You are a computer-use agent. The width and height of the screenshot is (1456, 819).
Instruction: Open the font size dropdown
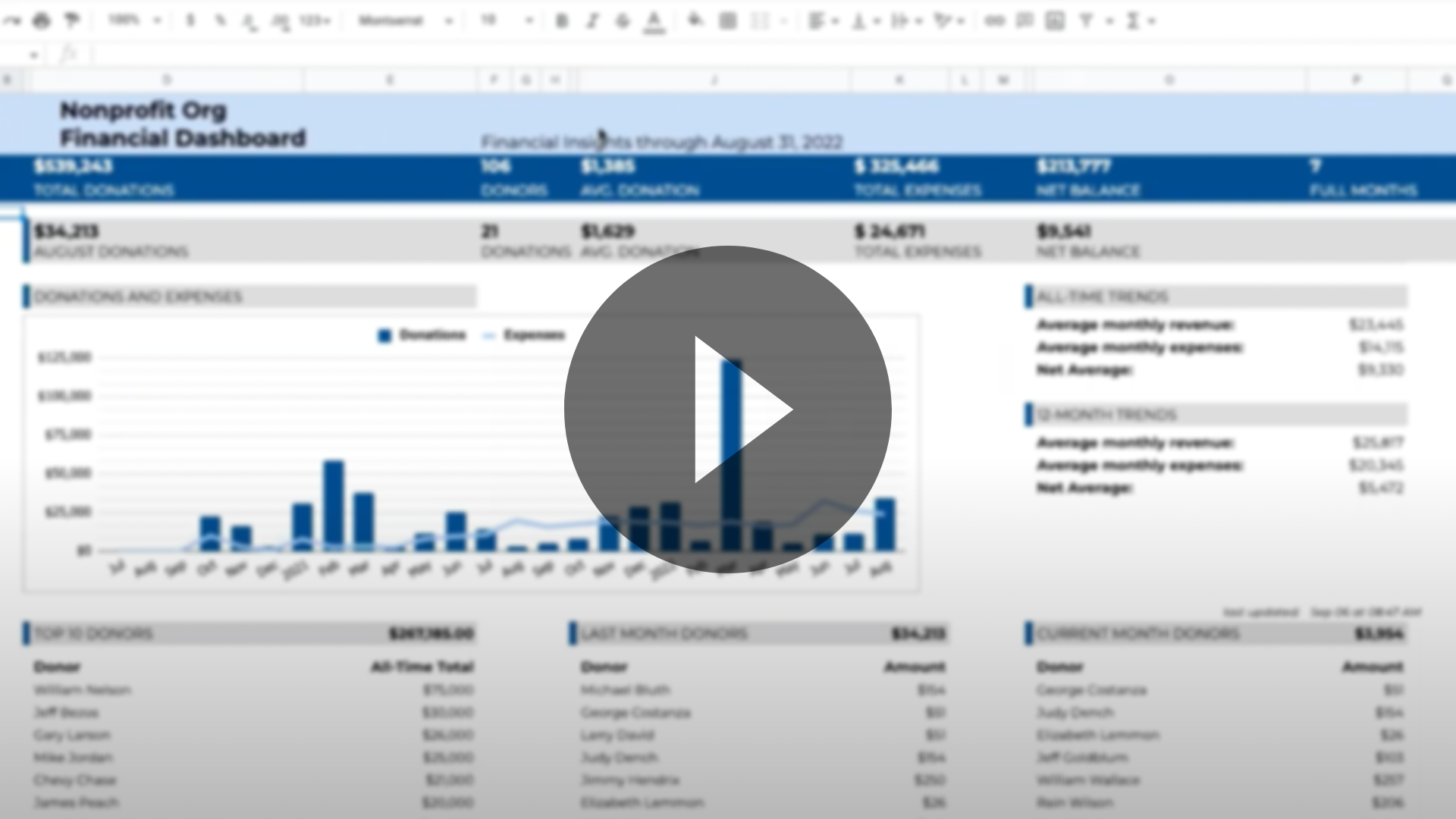[x=507, y=20]
